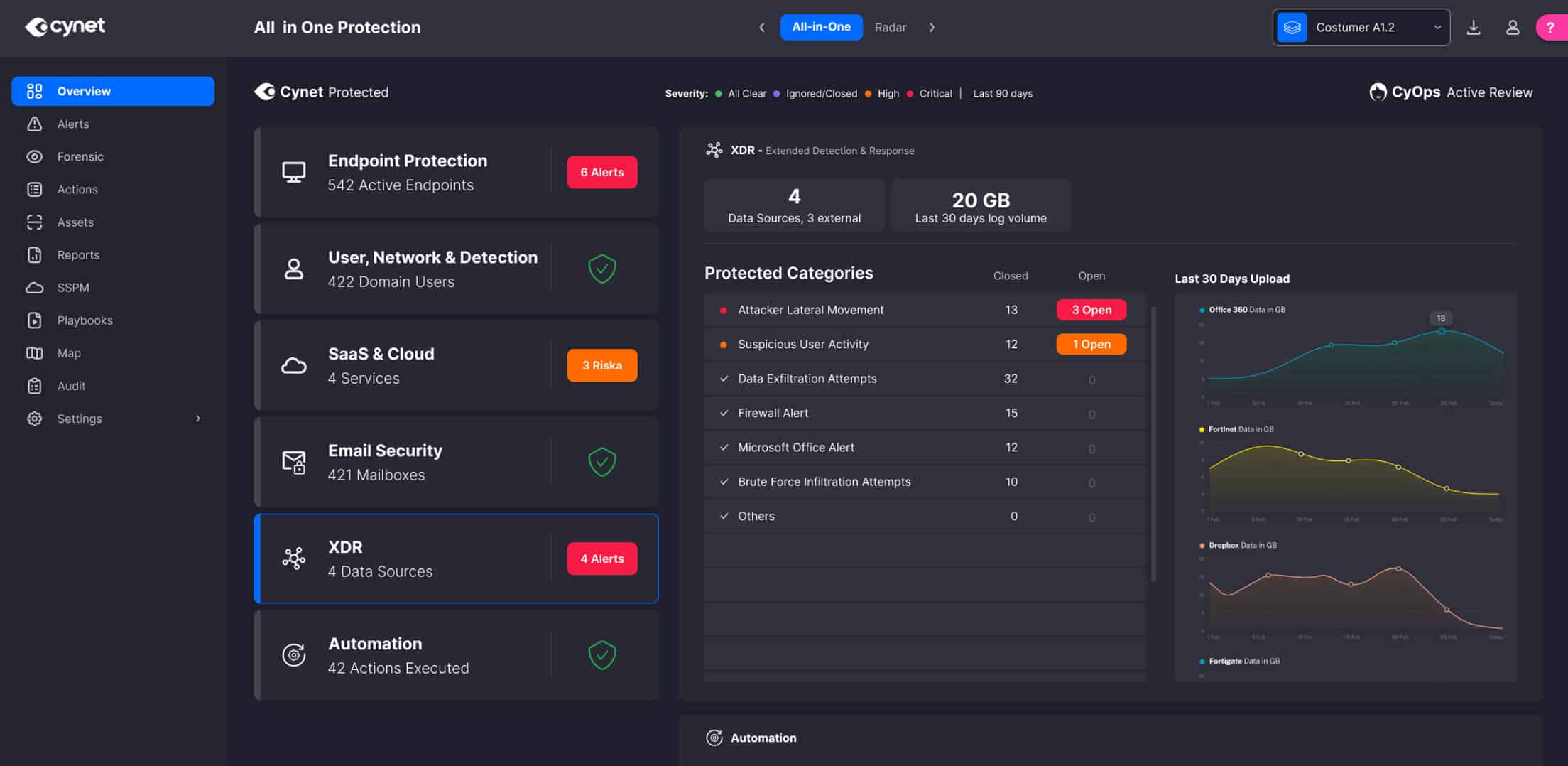The image size is (1568, 766).
Task: Click the pink help question mark icon
Action: pos(1550,28)
